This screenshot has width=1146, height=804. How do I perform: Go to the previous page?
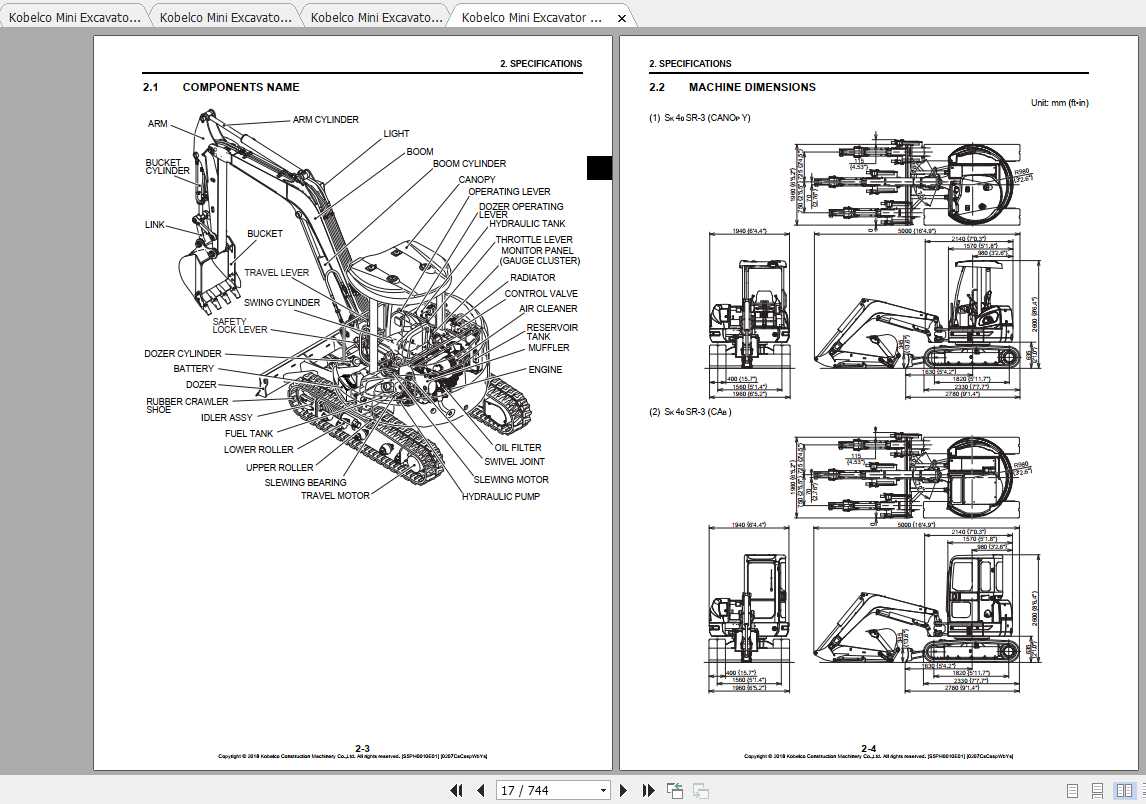click(x=480, y=790)
